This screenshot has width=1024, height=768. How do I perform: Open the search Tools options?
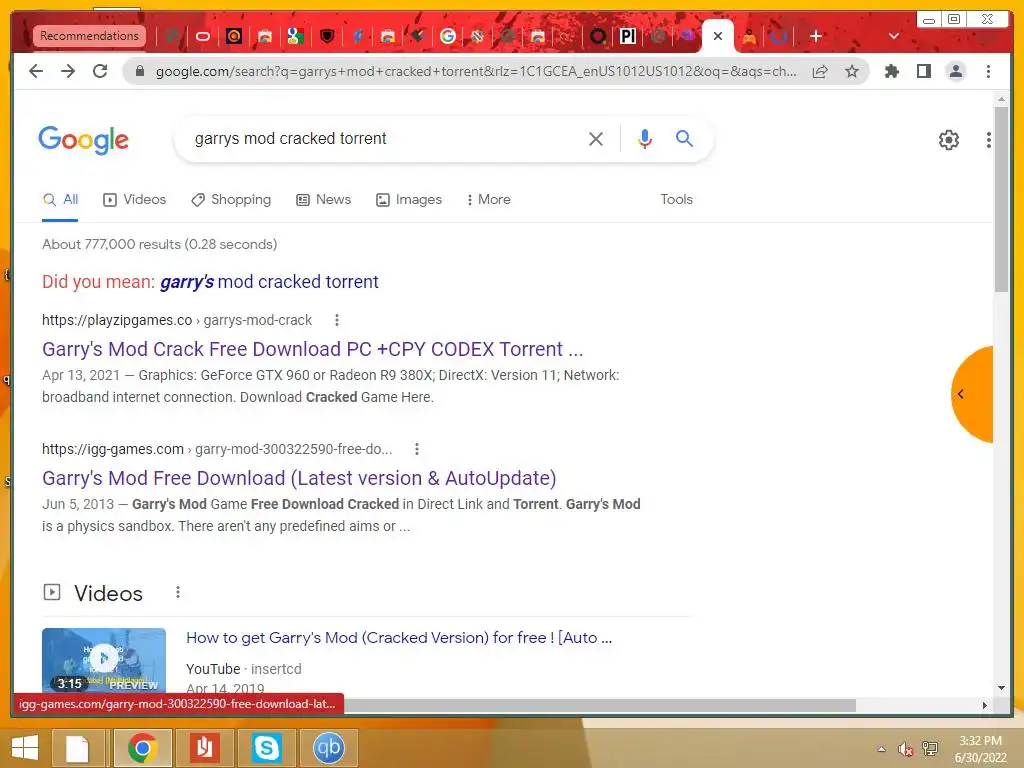(x=676, y=199)
